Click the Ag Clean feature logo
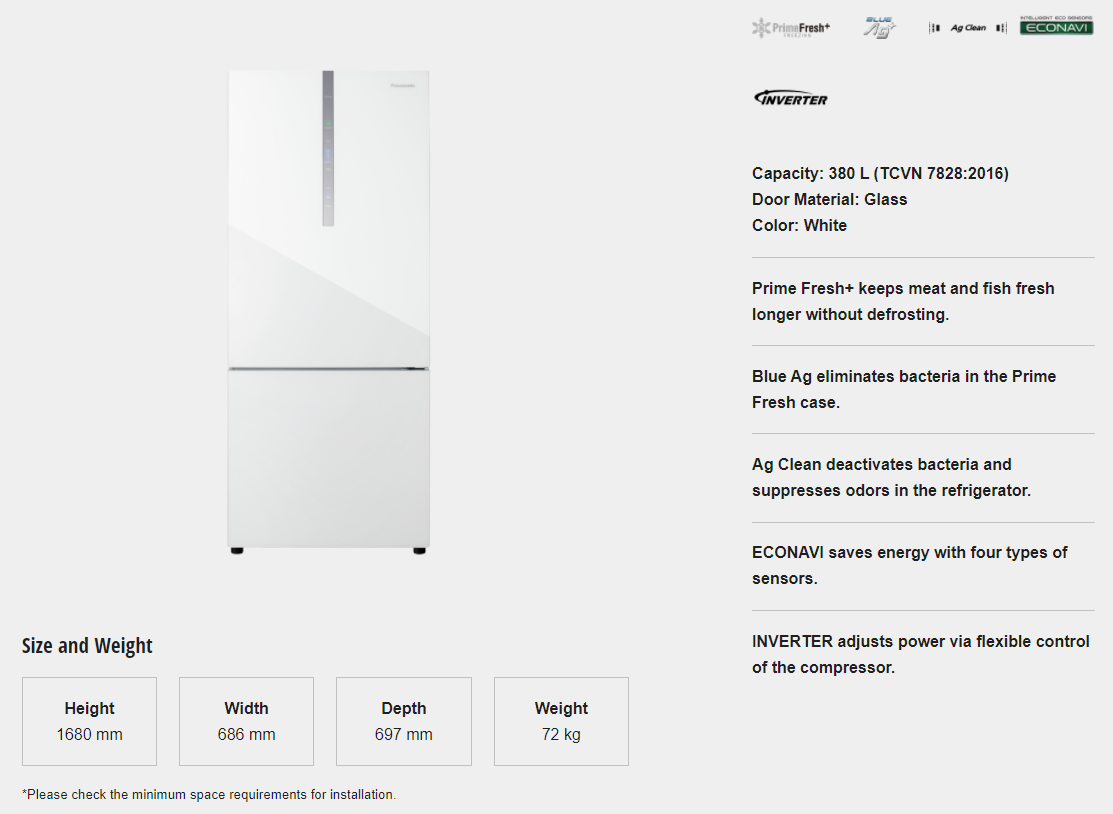This screenshot has height=814, width=1113. (x=967, y=28)
